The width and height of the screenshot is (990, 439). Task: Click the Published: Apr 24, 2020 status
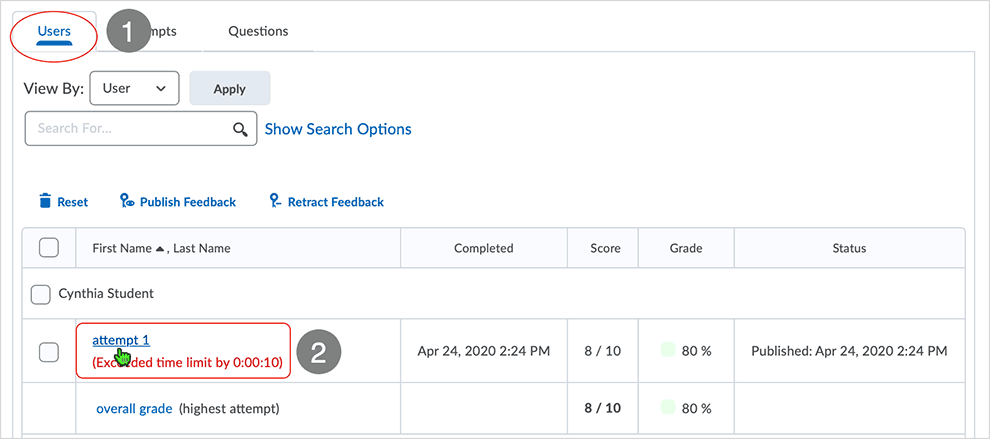[x=849, y=351]
